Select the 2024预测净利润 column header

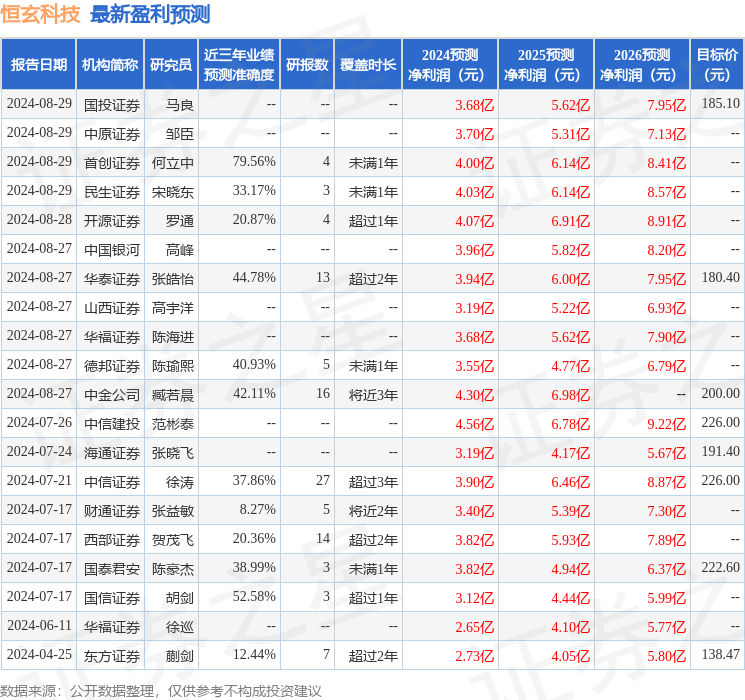pyautogui.click(x=450, y=65)
